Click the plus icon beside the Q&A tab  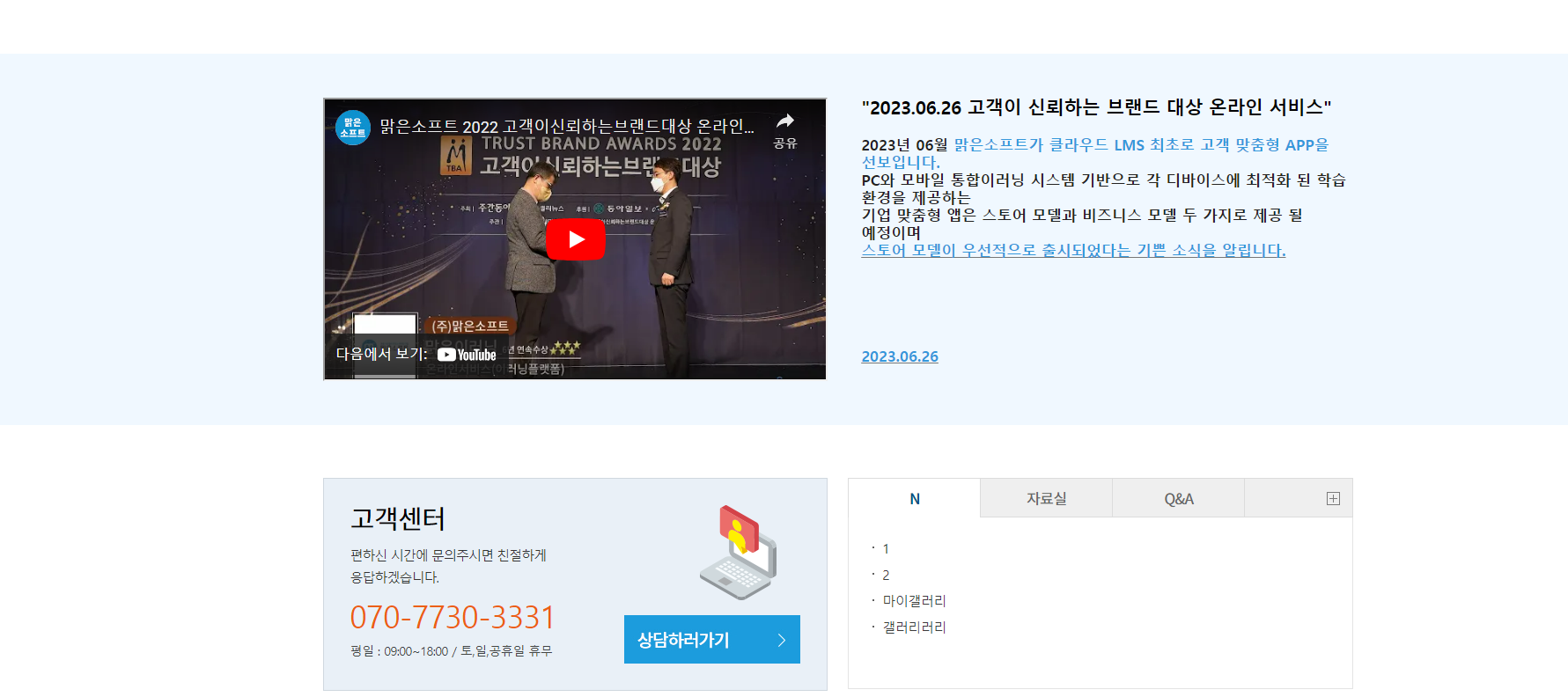point(1333,499)
